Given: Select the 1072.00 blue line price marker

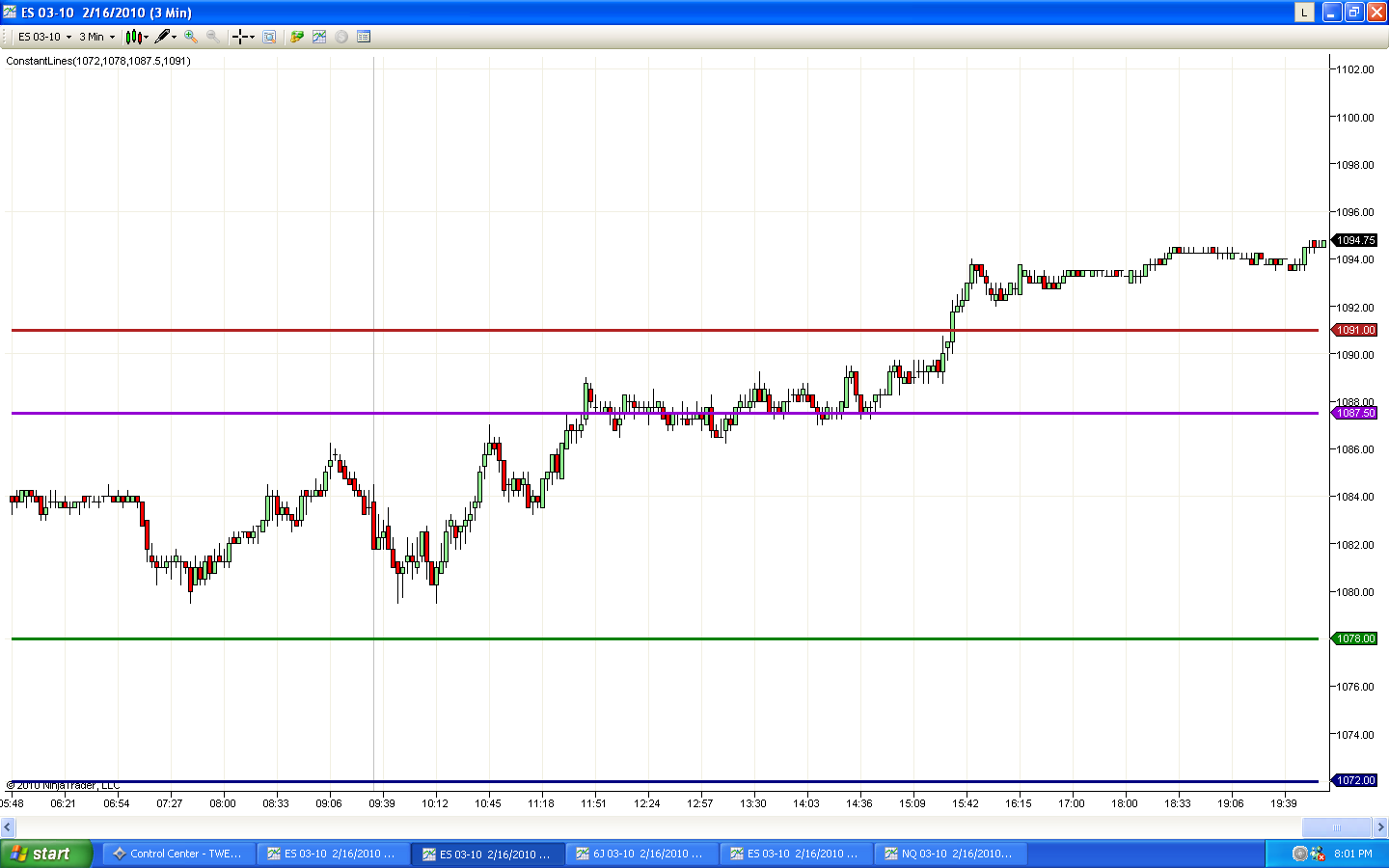Looking at the screenshot, I should pos(1355,780).
